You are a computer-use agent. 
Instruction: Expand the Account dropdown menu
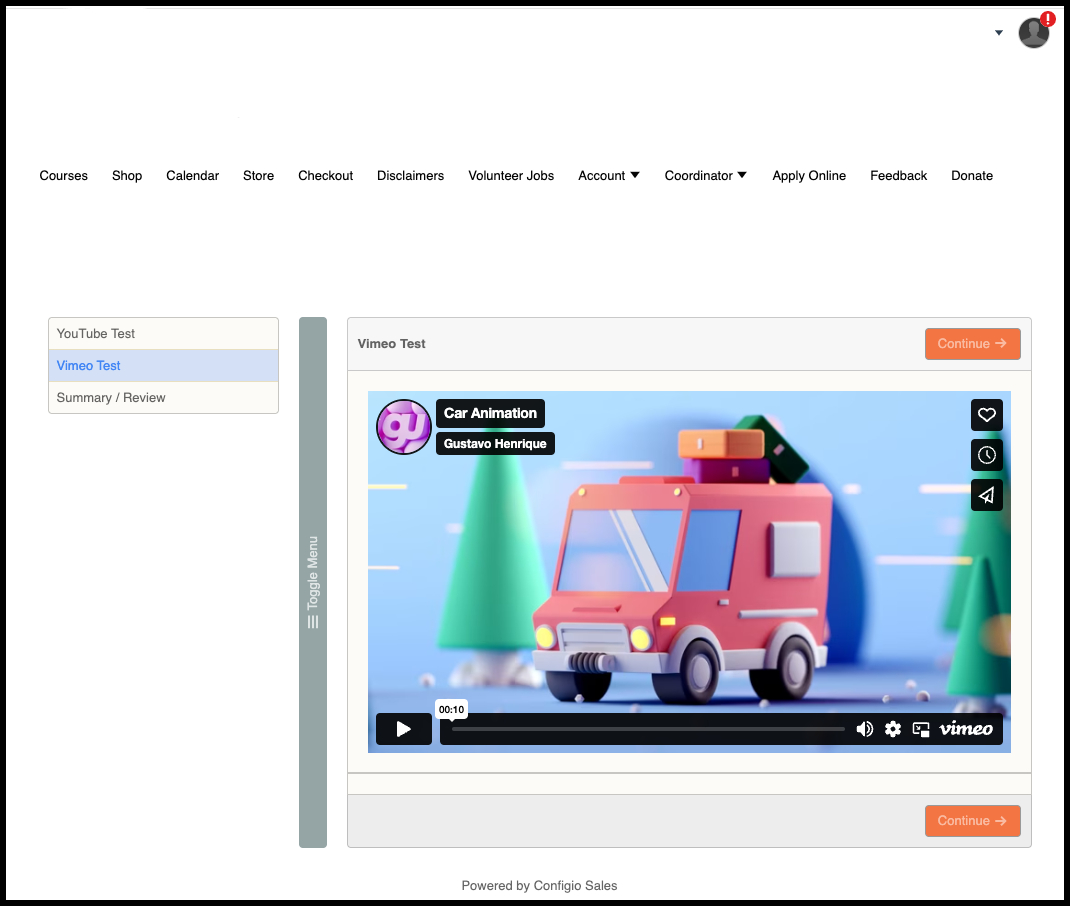pyautogui.click(x=608, y=176)
